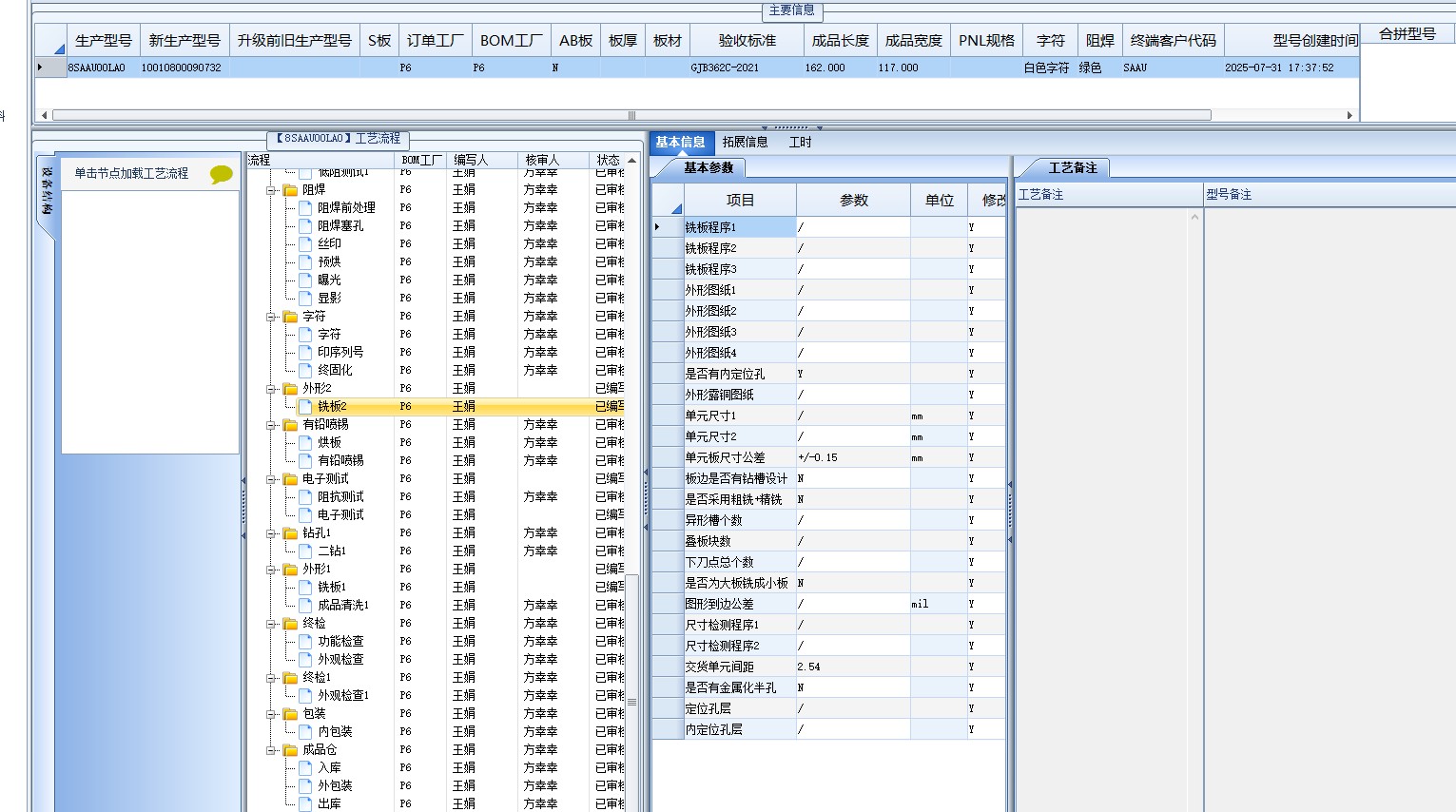Click the document icon beside 终固化
1456x812 pixels.
click(x=306, y=371)
